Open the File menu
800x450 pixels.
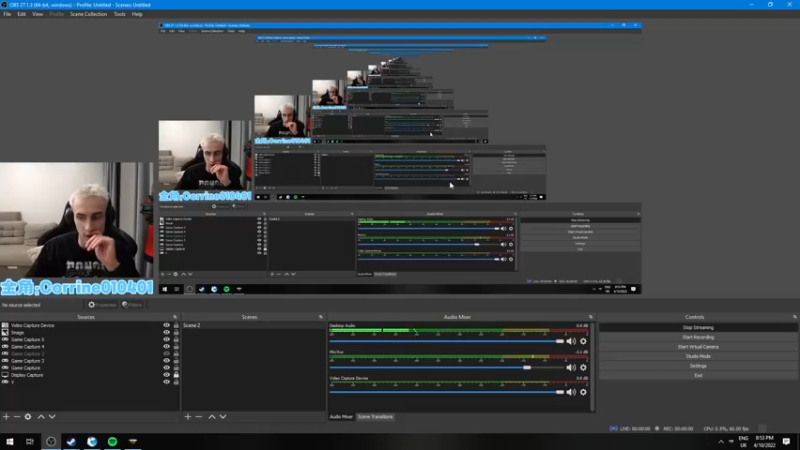click(7, 14)
